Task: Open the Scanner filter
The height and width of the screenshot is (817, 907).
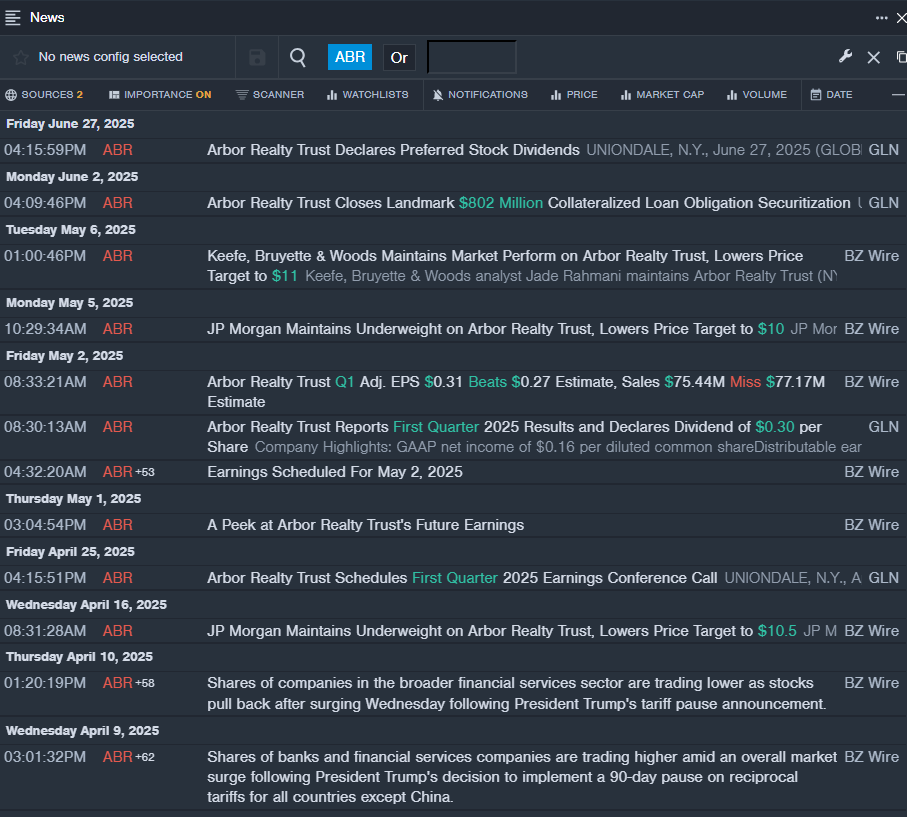Action: (x=270, y=95)
